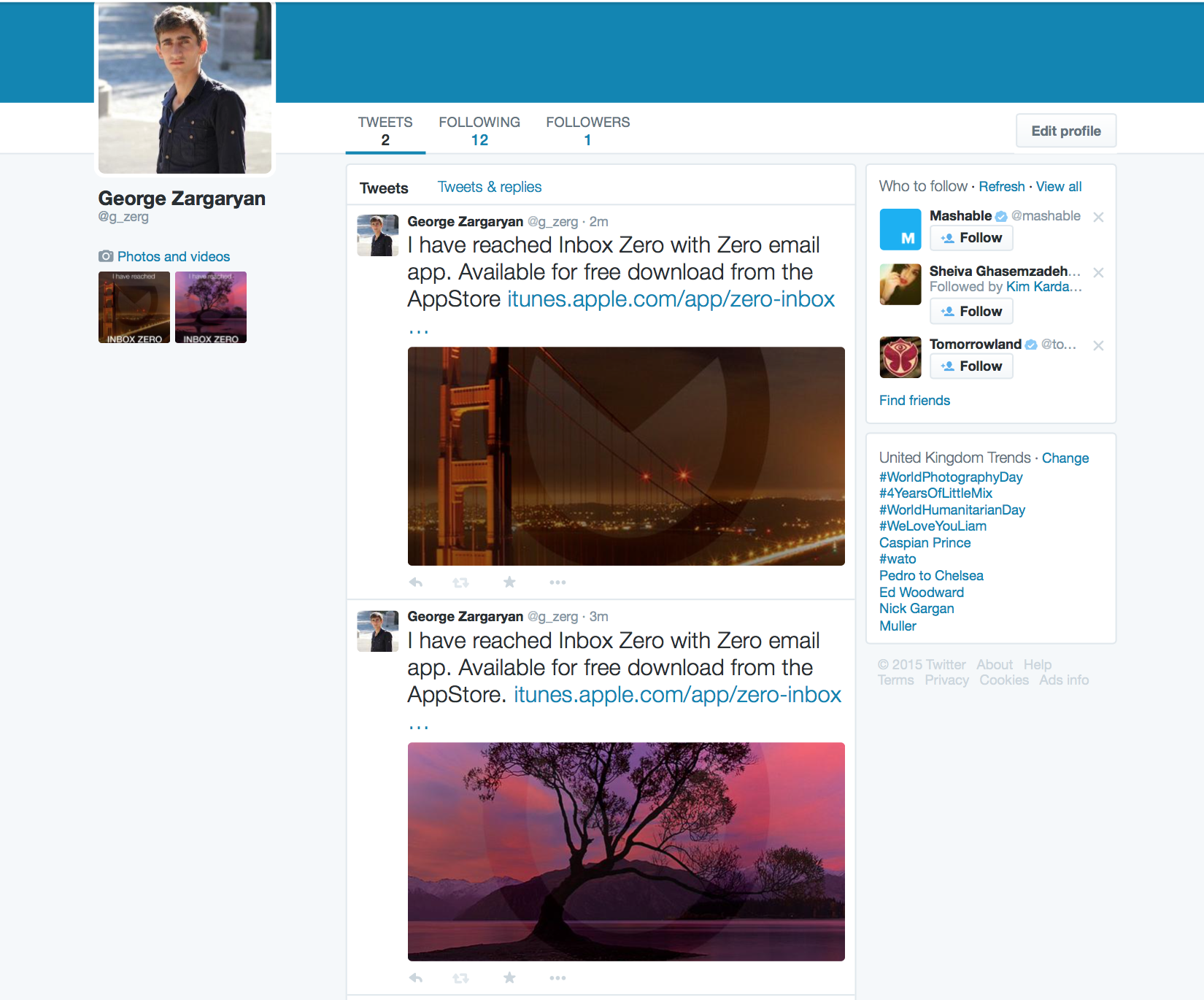1204x1000 pixels.
Task: Open the Ads info footer link
Action: [x=1064, y=680]
